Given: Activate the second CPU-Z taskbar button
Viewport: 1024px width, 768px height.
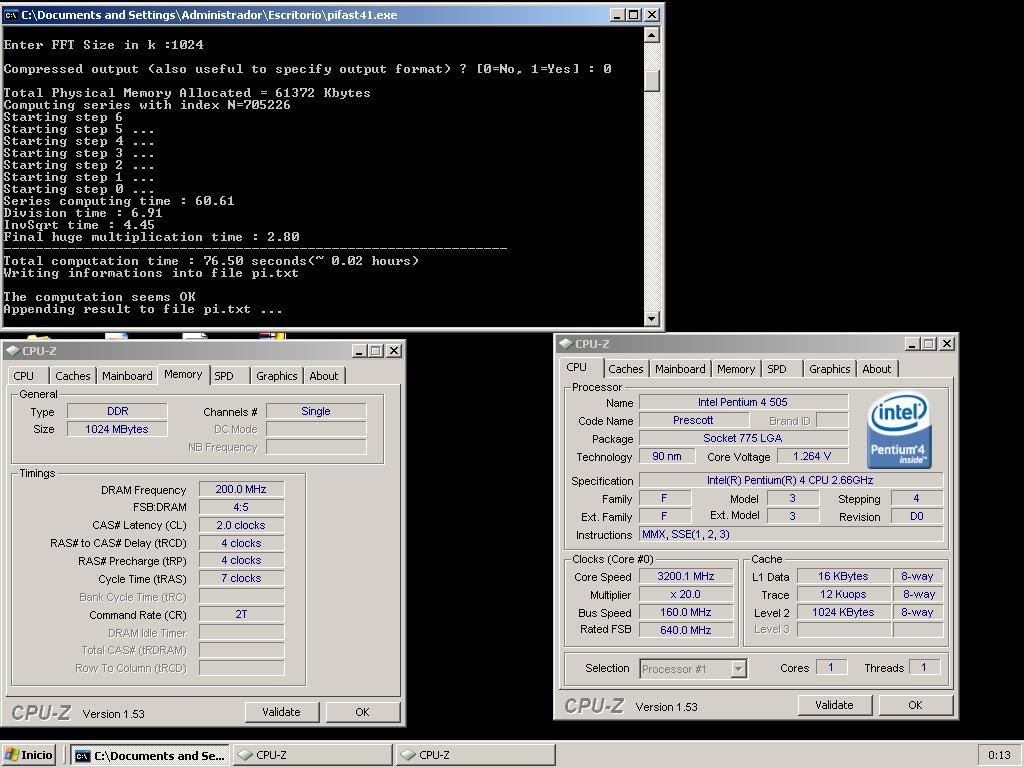Looking at the screenshot, I should (x=475, y=756).
